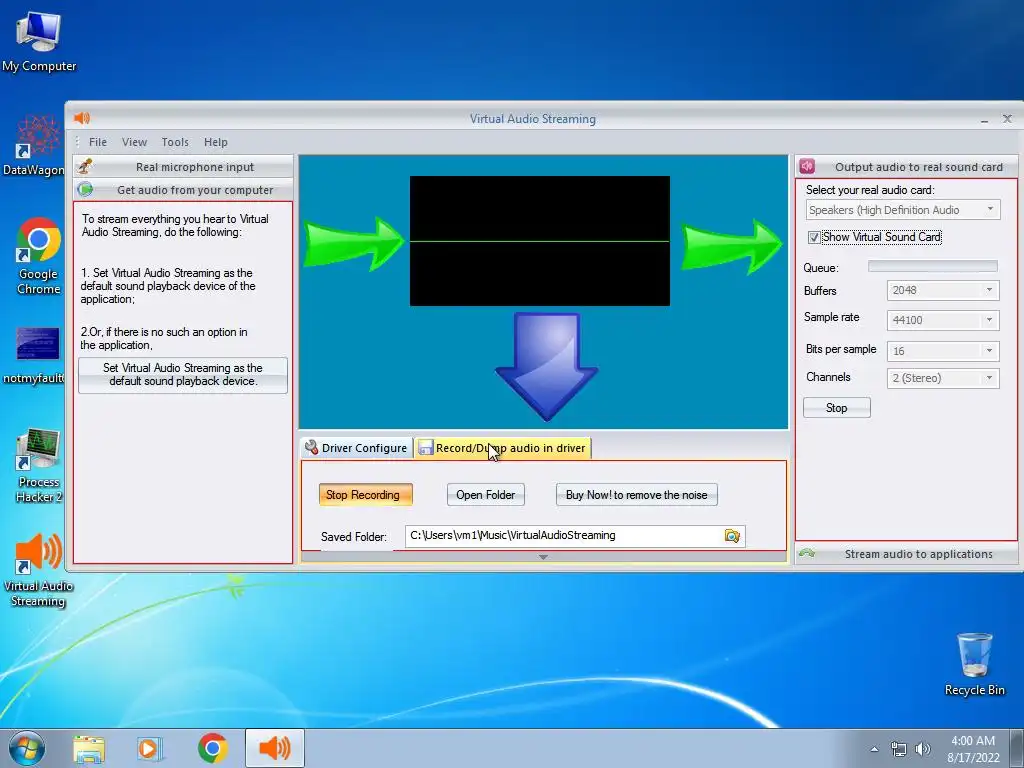Image resolution: width=1024 pixels, height=768 pixels.
Task: Click the audio waveform display
Action: click(x=539, y=240)
